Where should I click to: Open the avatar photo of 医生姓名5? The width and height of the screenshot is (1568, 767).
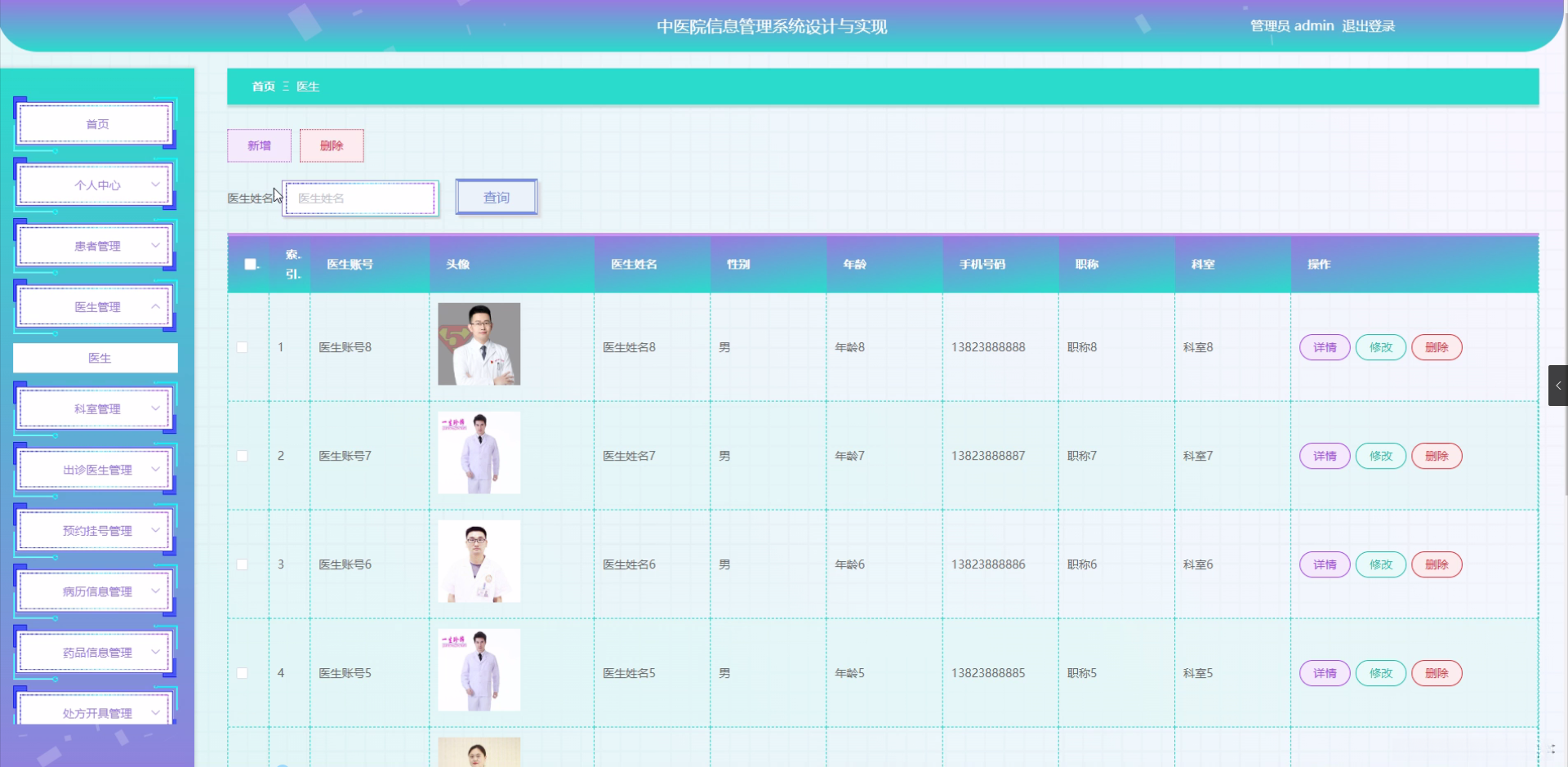pyautogui.click(x=479, y=670)
